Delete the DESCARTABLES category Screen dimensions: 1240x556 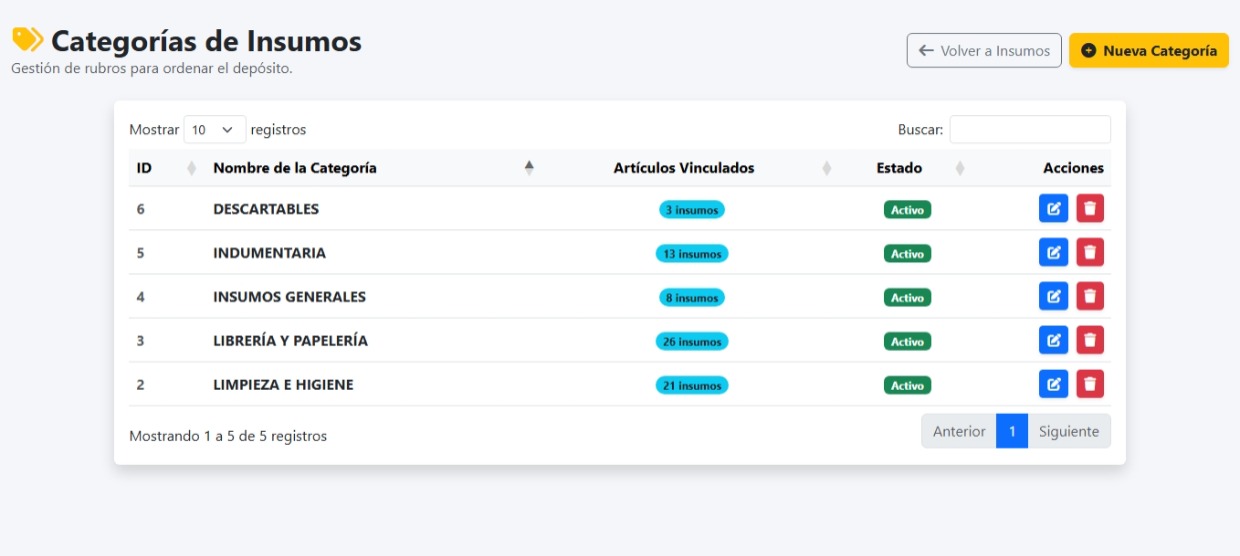pyautogui.click(x=1090, y=209)
